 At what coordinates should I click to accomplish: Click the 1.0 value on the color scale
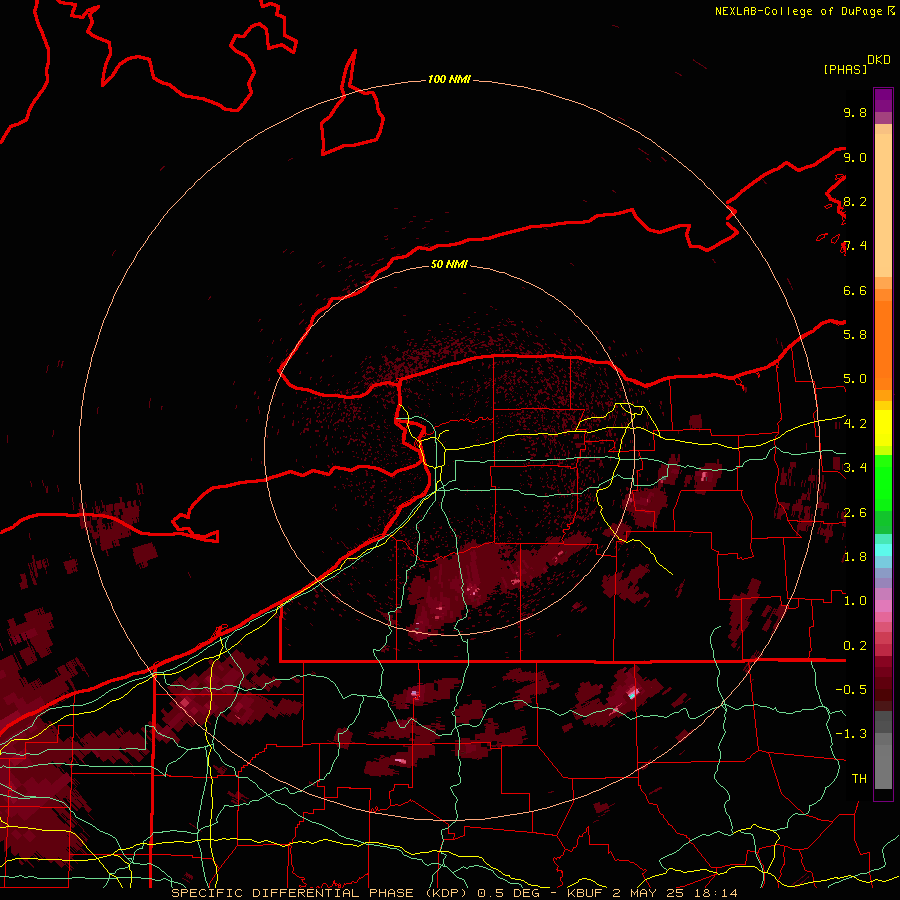(855, 601)
